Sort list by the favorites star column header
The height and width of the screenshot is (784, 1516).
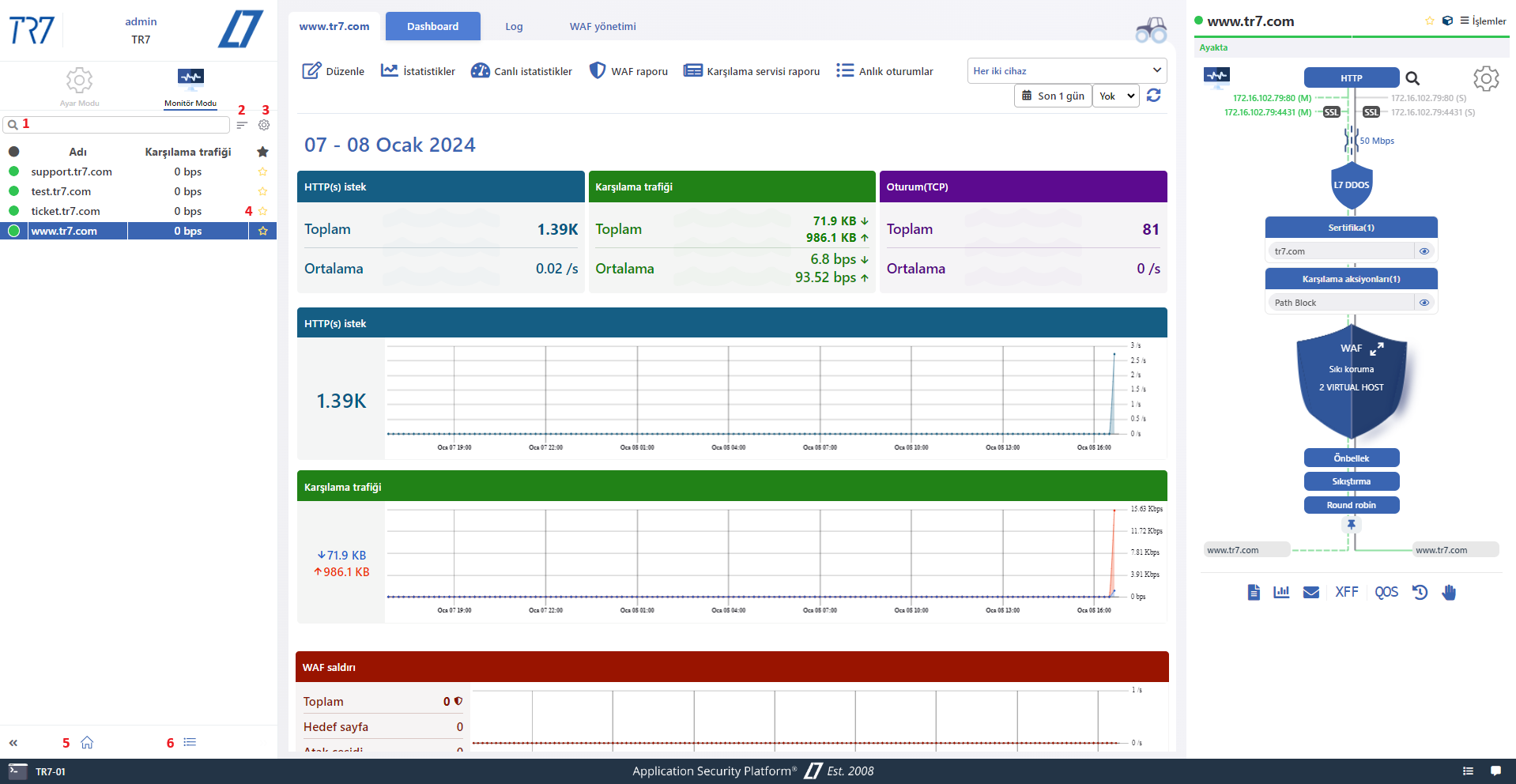coord(262,152)
